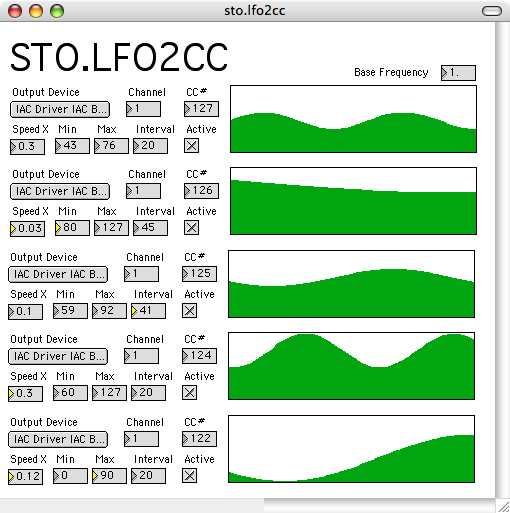
Task: Select the Max box in the CC# 126 row
Action: pos(111,228)
